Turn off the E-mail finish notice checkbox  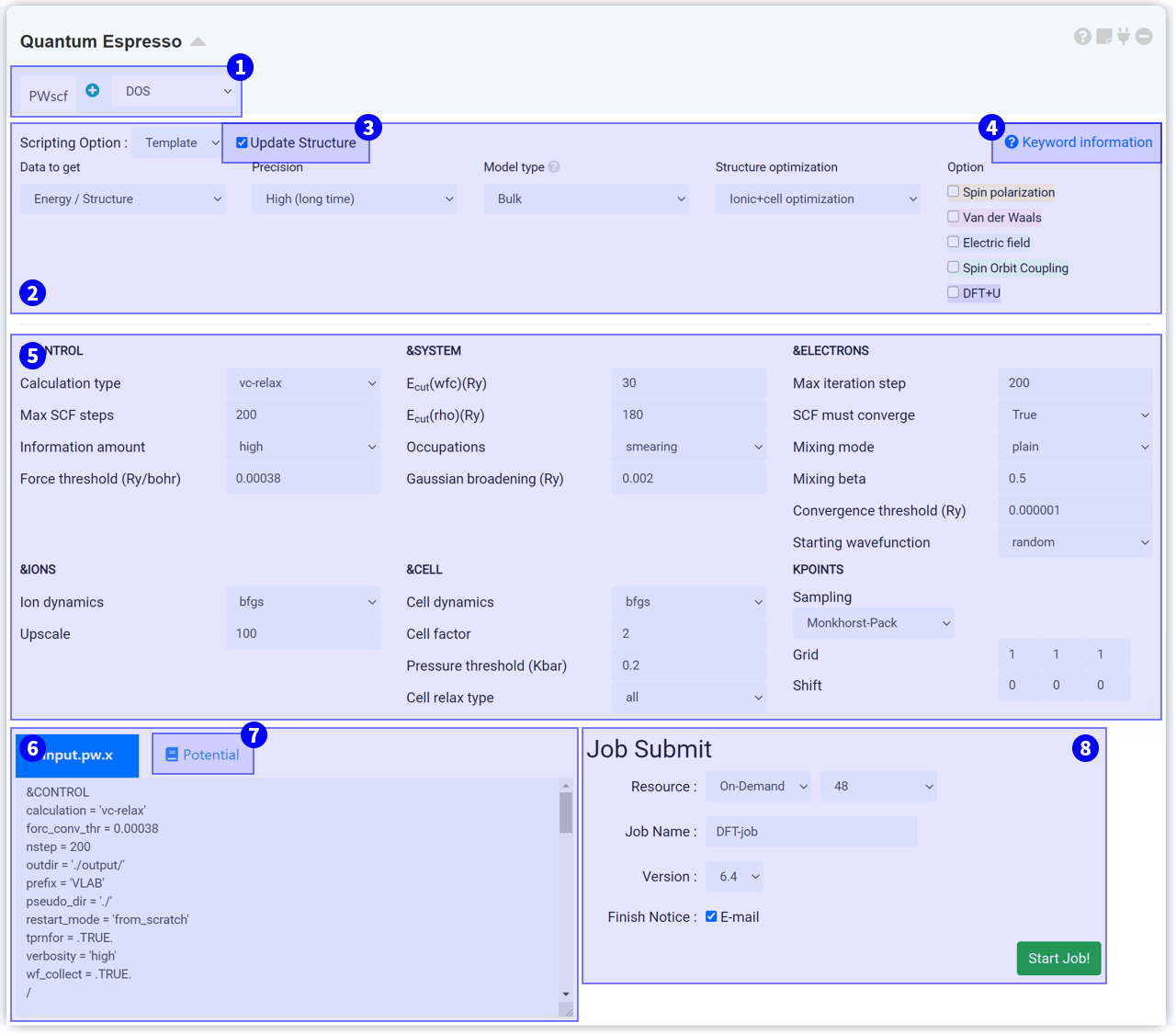coord(711,916)
